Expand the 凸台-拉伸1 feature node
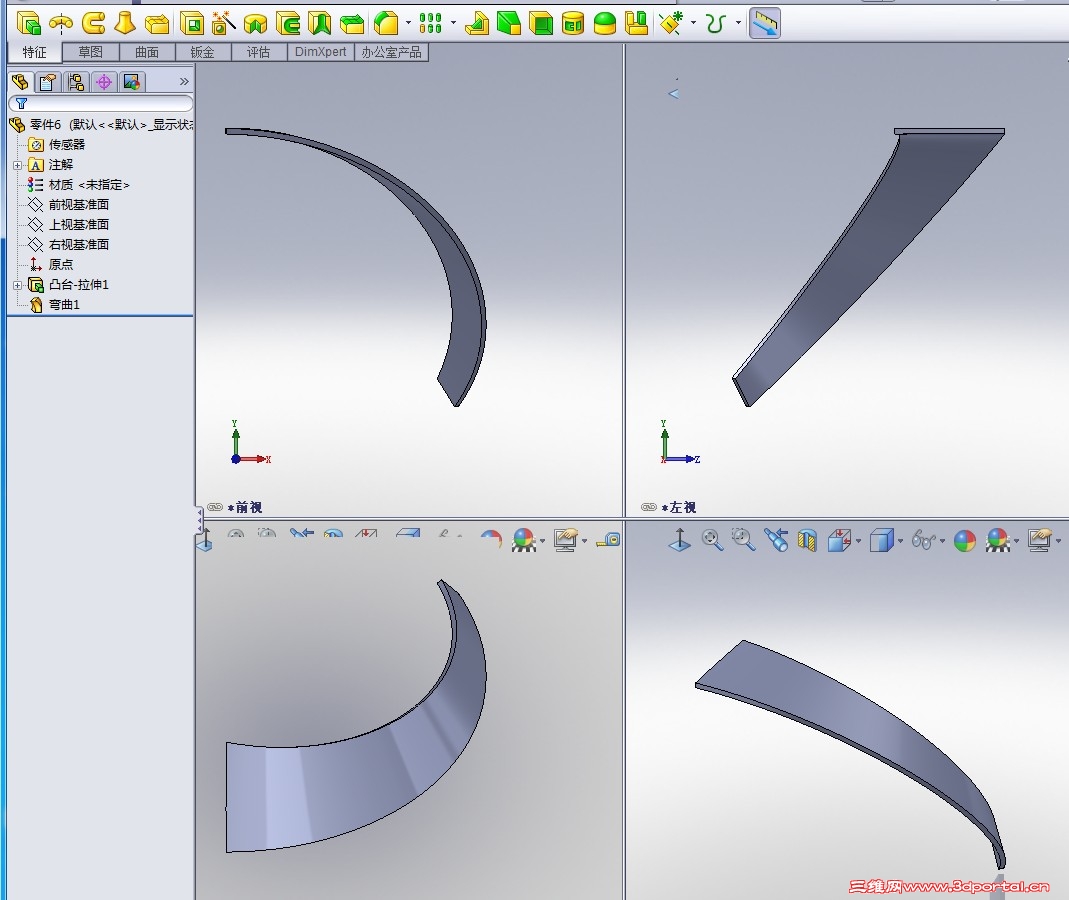The image size is (1069, 900). (18, 285)
